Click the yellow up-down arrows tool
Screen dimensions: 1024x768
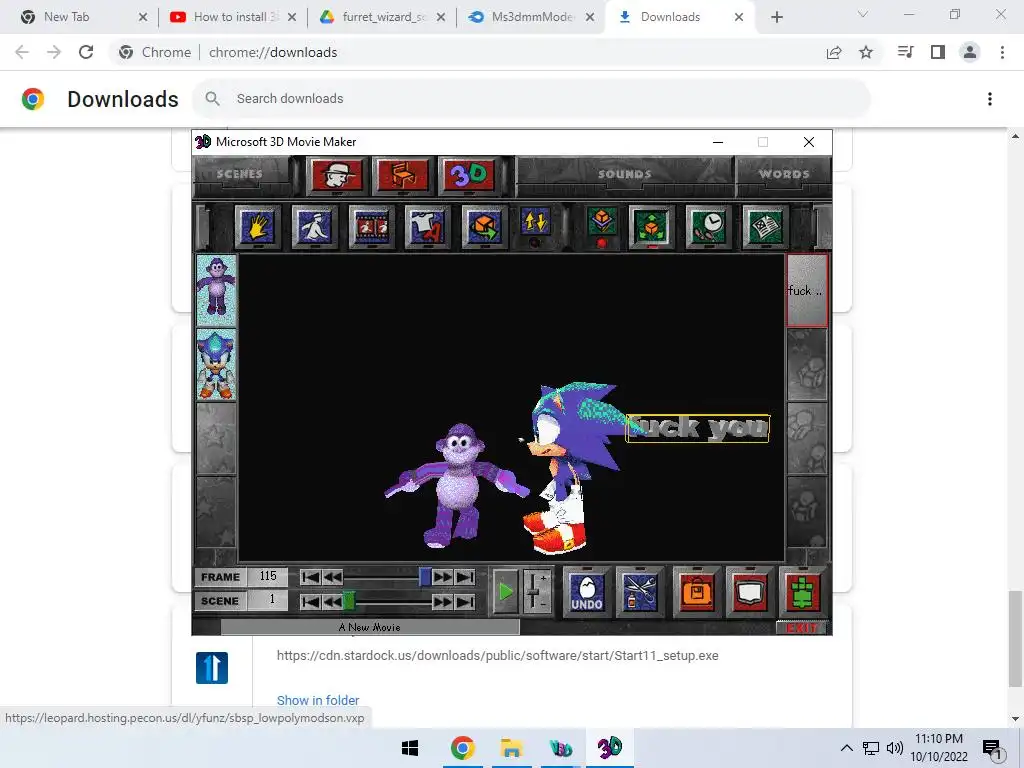pyautogui.click(x=535, y=224)
